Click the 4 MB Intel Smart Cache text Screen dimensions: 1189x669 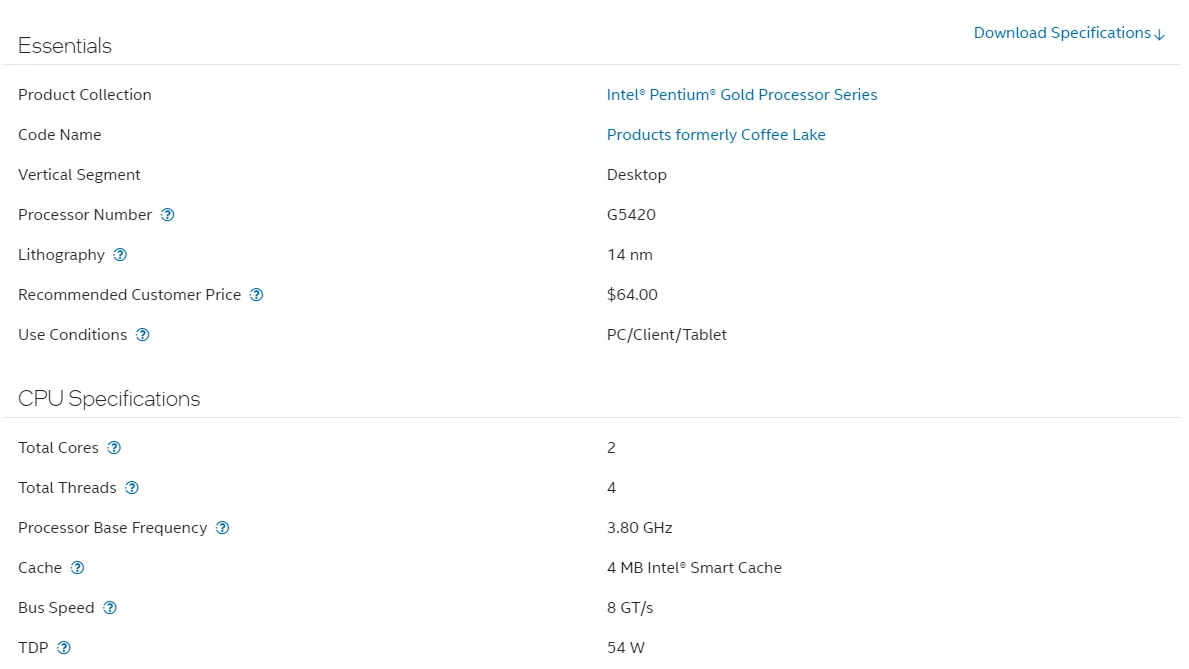click(x=694, y=568)
